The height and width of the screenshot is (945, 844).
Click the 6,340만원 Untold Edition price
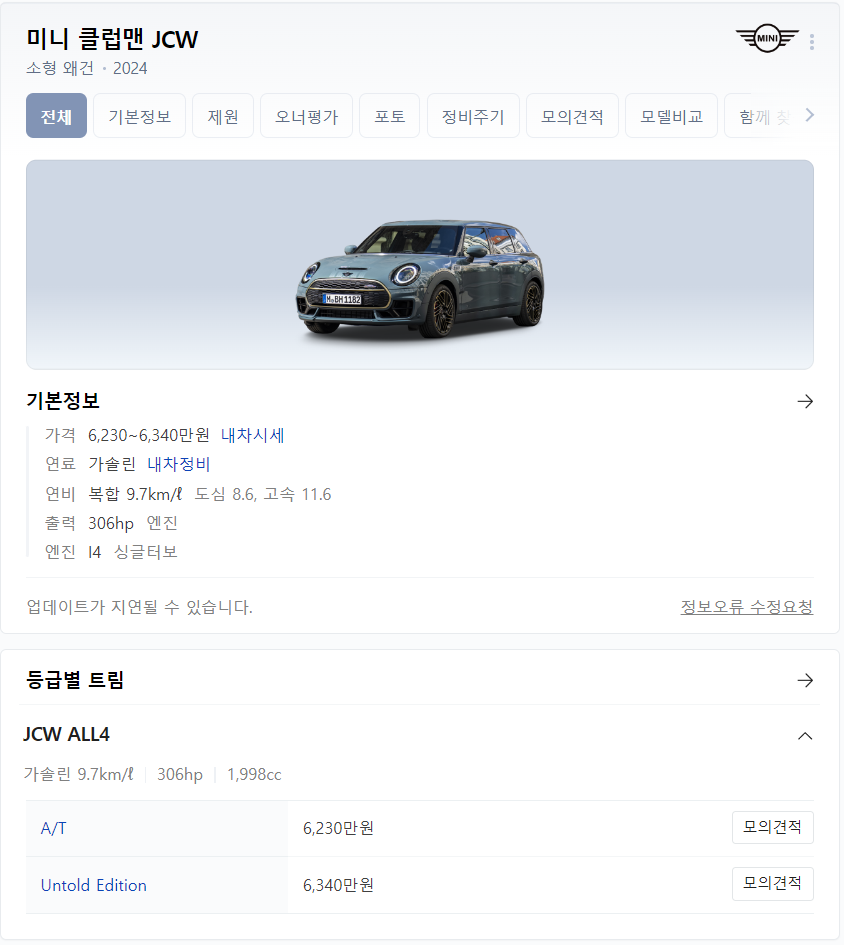tap(338, 885)
